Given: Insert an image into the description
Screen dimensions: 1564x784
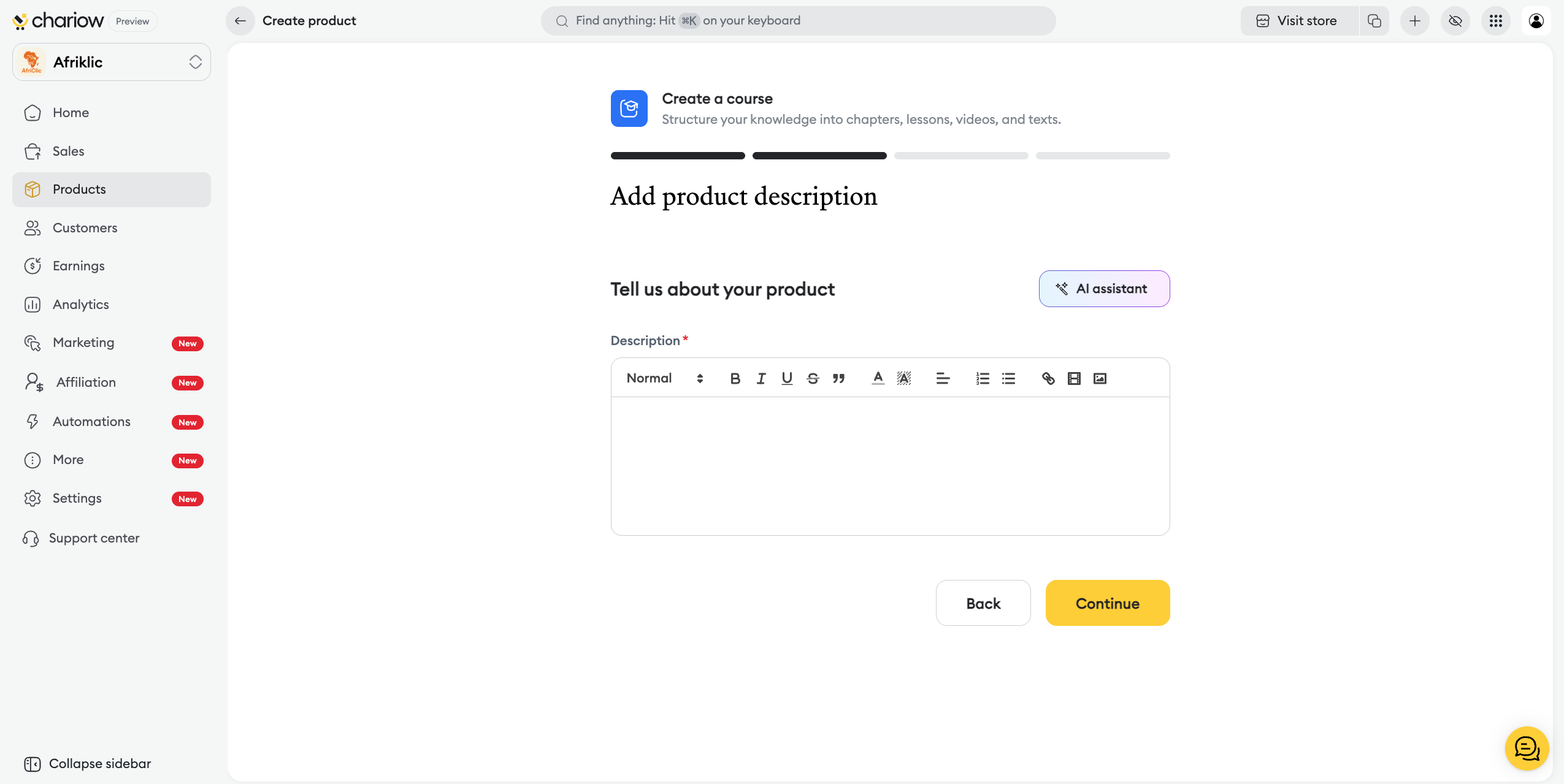Looking at the screenshot, I should (x=1100, y=378).
